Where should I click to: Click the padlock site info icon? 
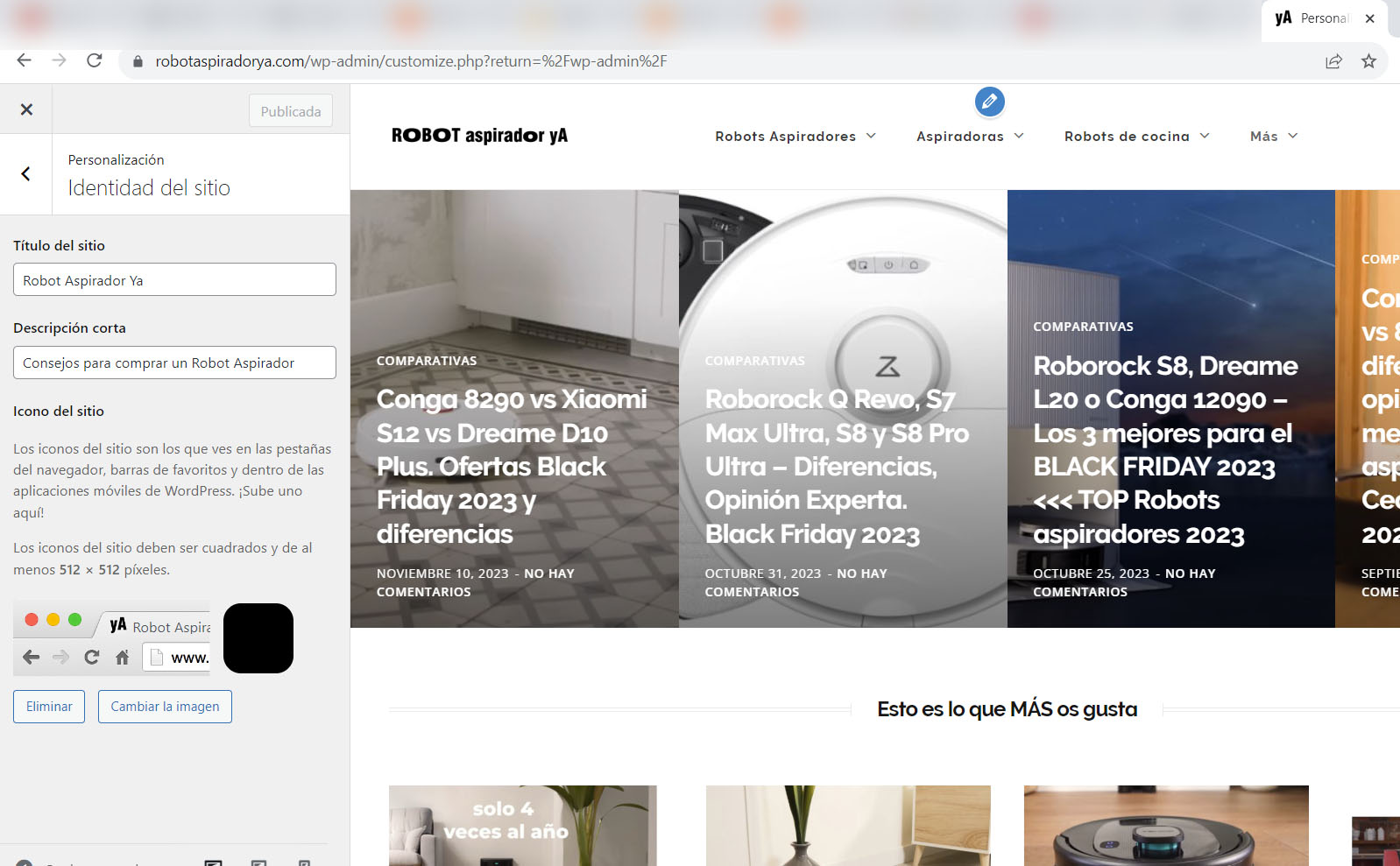(x=138, y=61)
